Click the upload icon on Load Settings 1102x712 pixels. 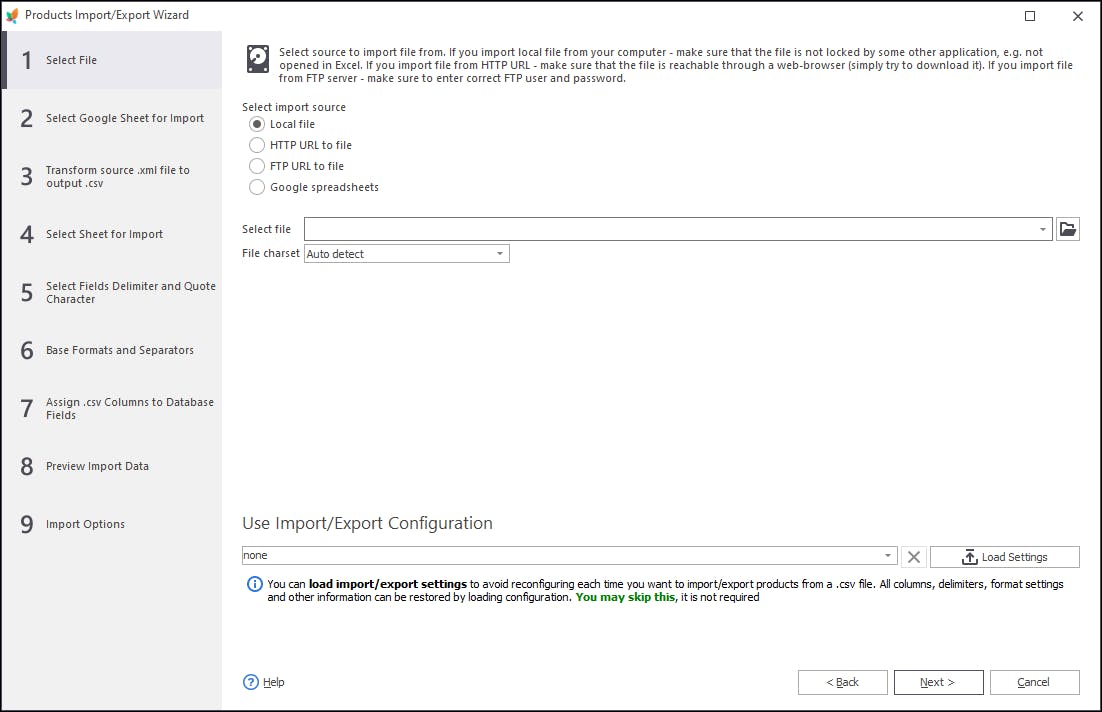(970, 557)
